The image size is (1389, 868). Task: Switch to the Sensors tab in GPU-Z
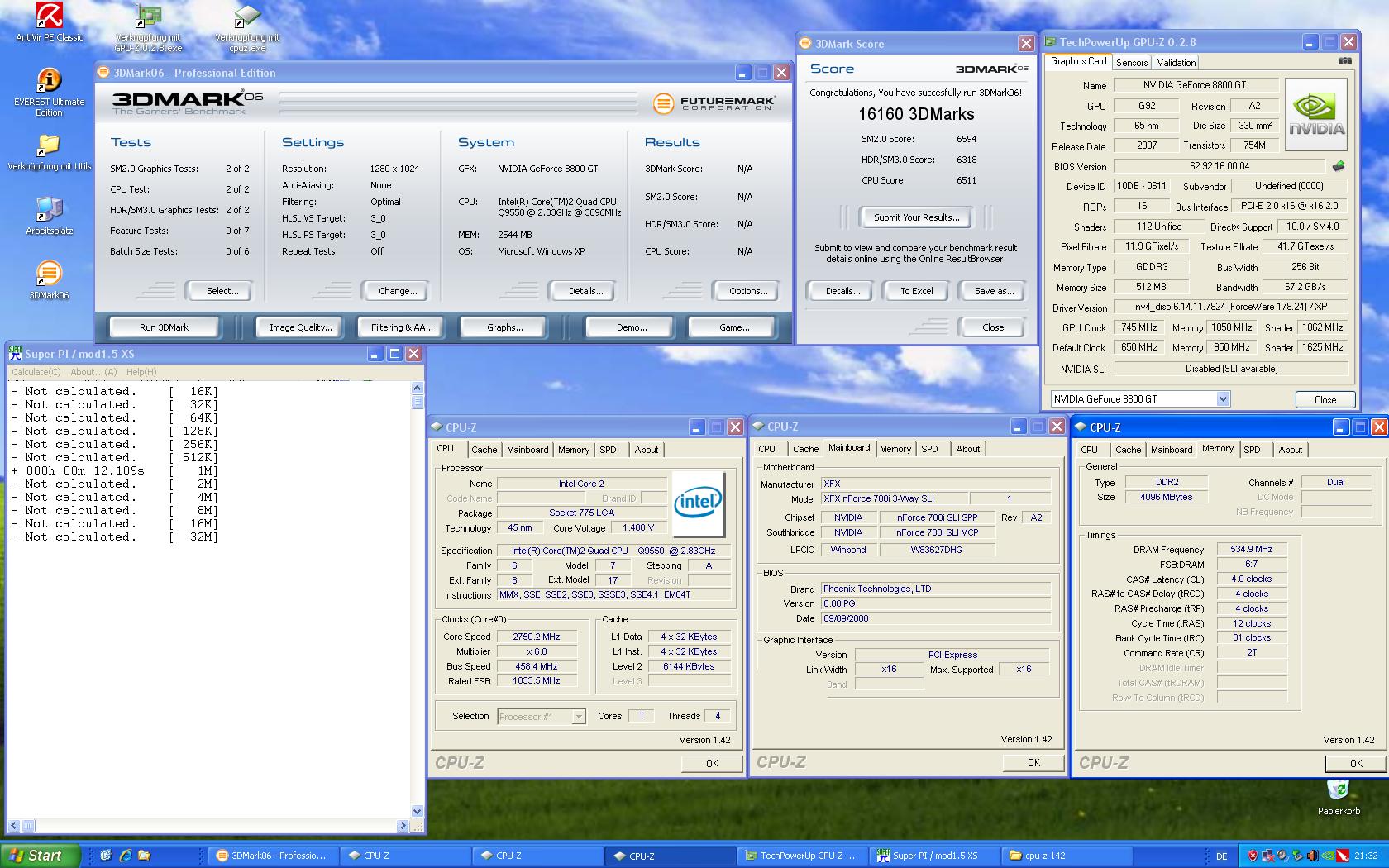(x=1131, y=63)
